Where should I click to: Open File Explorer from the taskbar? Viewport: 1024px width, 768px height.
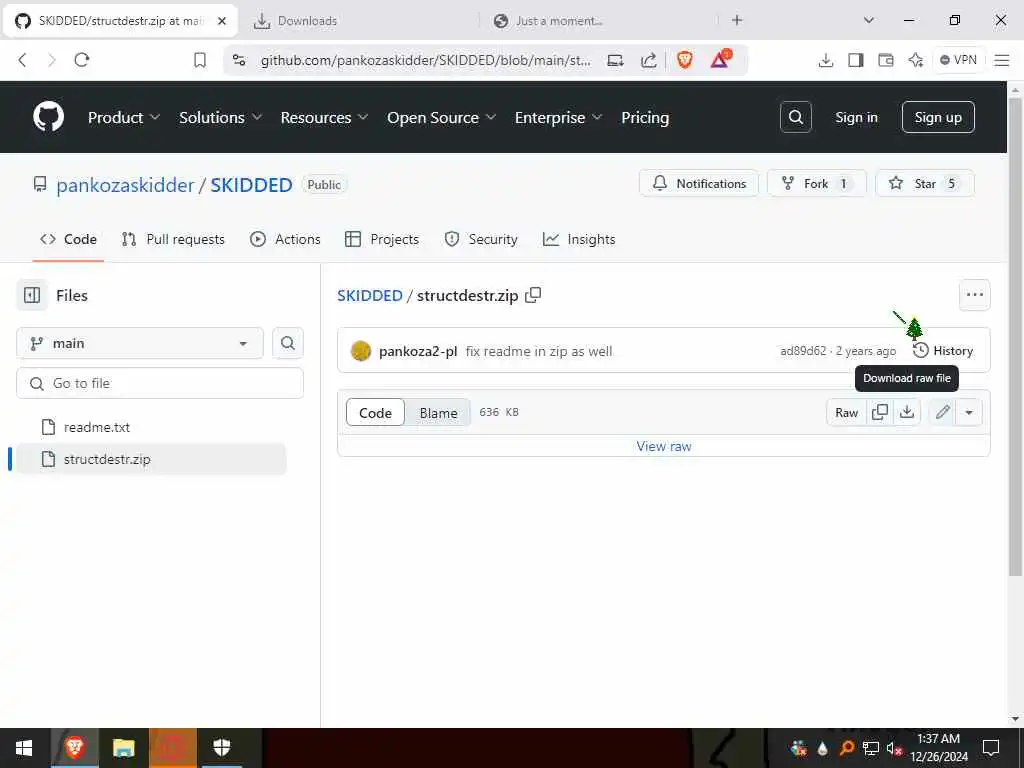point(123,748)
